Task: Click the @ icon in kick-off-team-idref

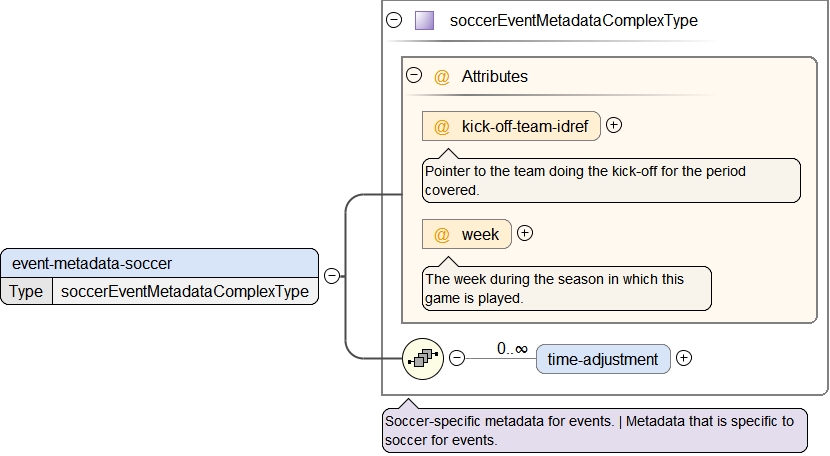Action: click(x=441, y=127)
